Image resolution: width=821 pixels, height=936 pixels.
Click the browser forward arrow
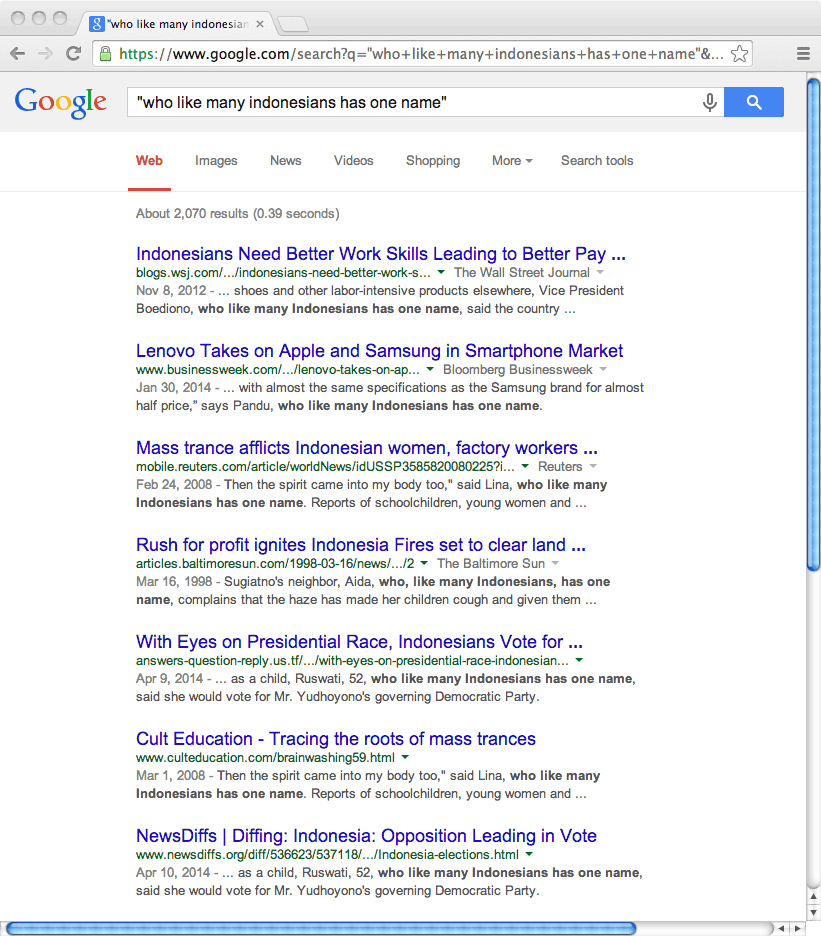pos(45,54)
